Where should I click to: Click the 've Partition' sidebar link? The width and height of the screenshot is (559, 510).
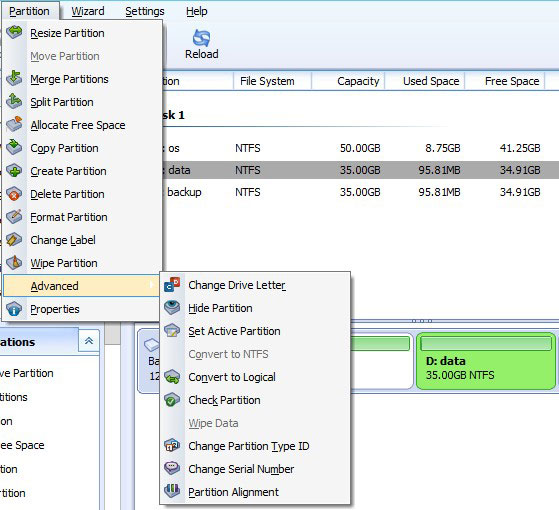(x=27, y=373)
